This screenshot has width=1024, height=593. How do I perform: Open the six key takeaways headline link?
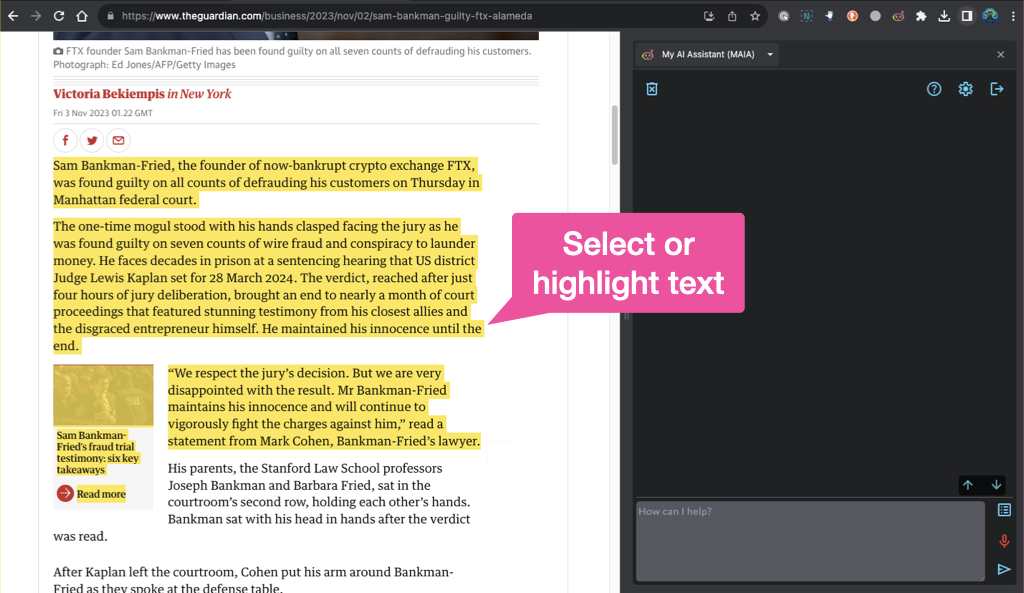click(x=97, y=453)
